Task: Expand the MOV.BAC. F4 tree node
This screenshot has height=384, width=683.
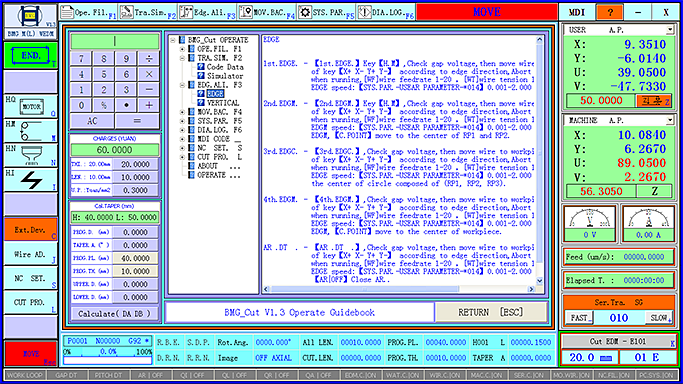Action: click(x=183, y=112)
